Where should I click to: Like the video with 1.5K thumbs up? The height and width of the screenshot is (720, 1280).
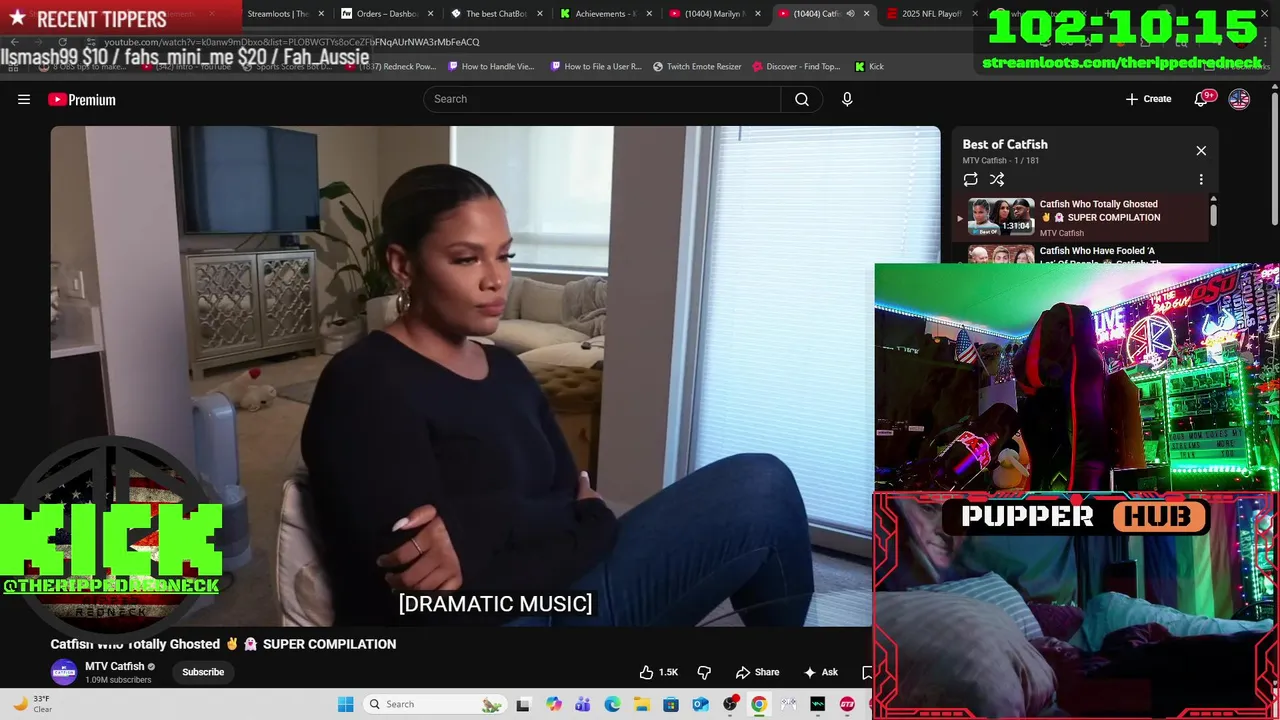(659, 672)
